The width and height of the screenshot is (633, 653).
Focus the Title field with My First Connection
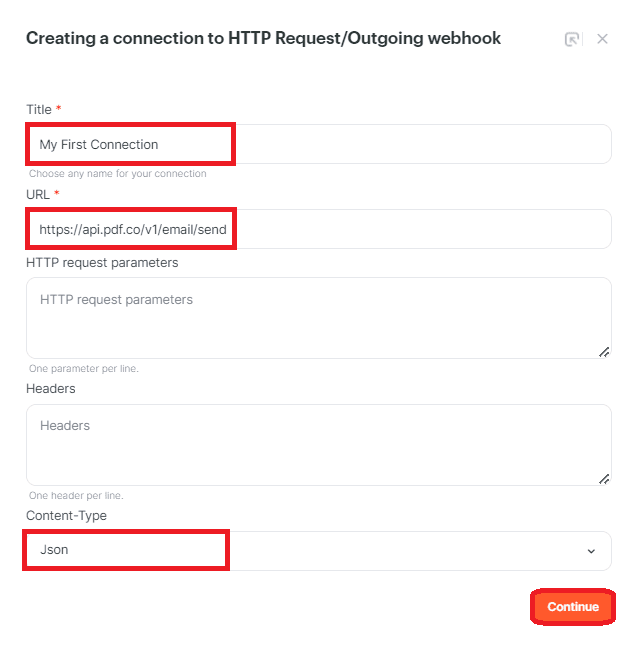pos(318,144)
